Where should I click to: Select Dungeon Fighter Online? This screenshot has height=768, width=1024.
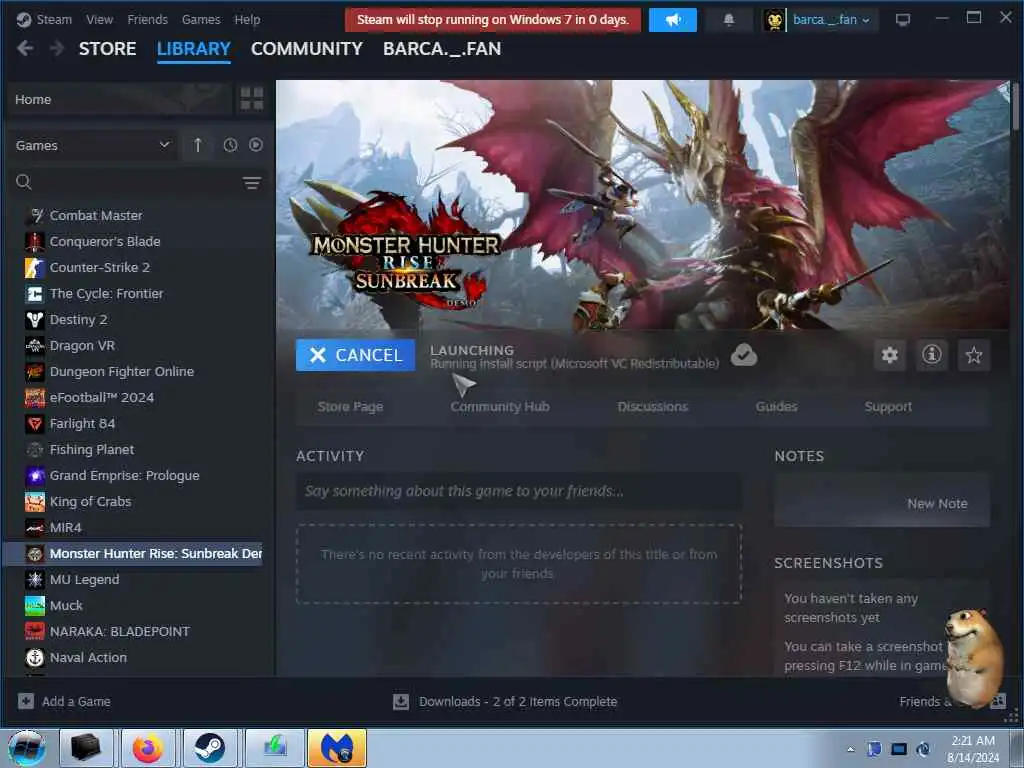121,372
